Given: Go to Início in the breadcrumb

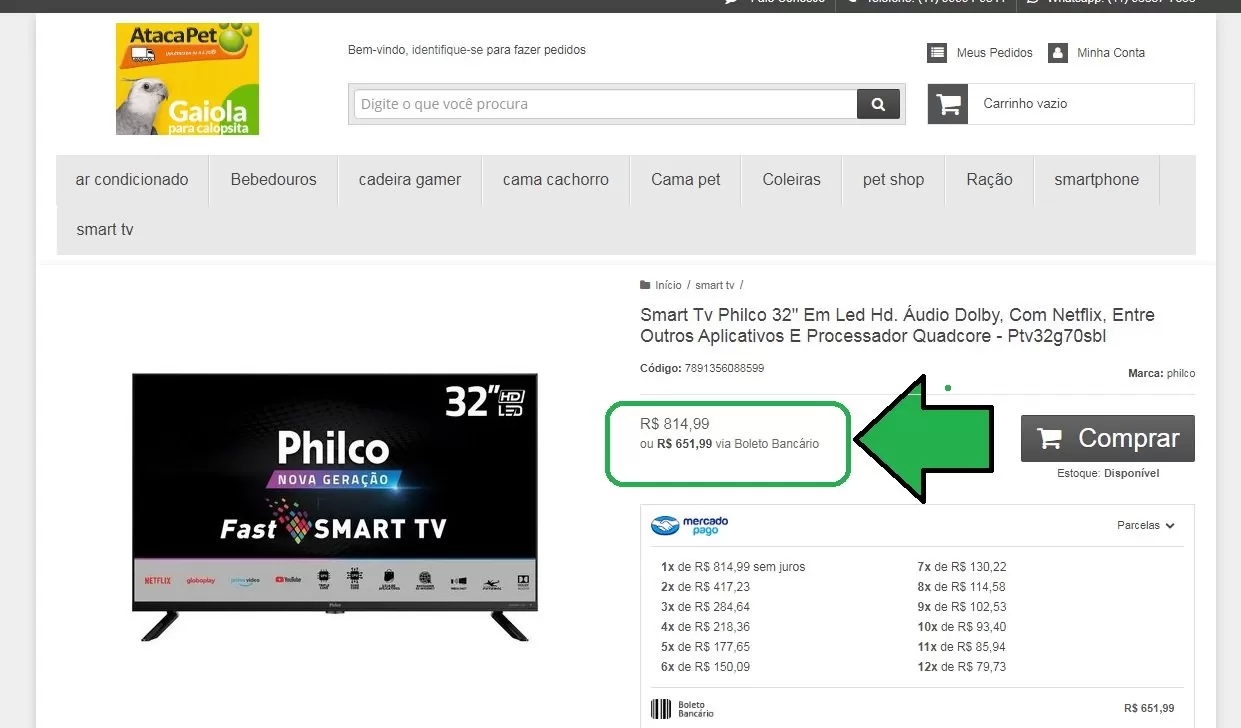Looking at the screenshot, I should [668, 286].
